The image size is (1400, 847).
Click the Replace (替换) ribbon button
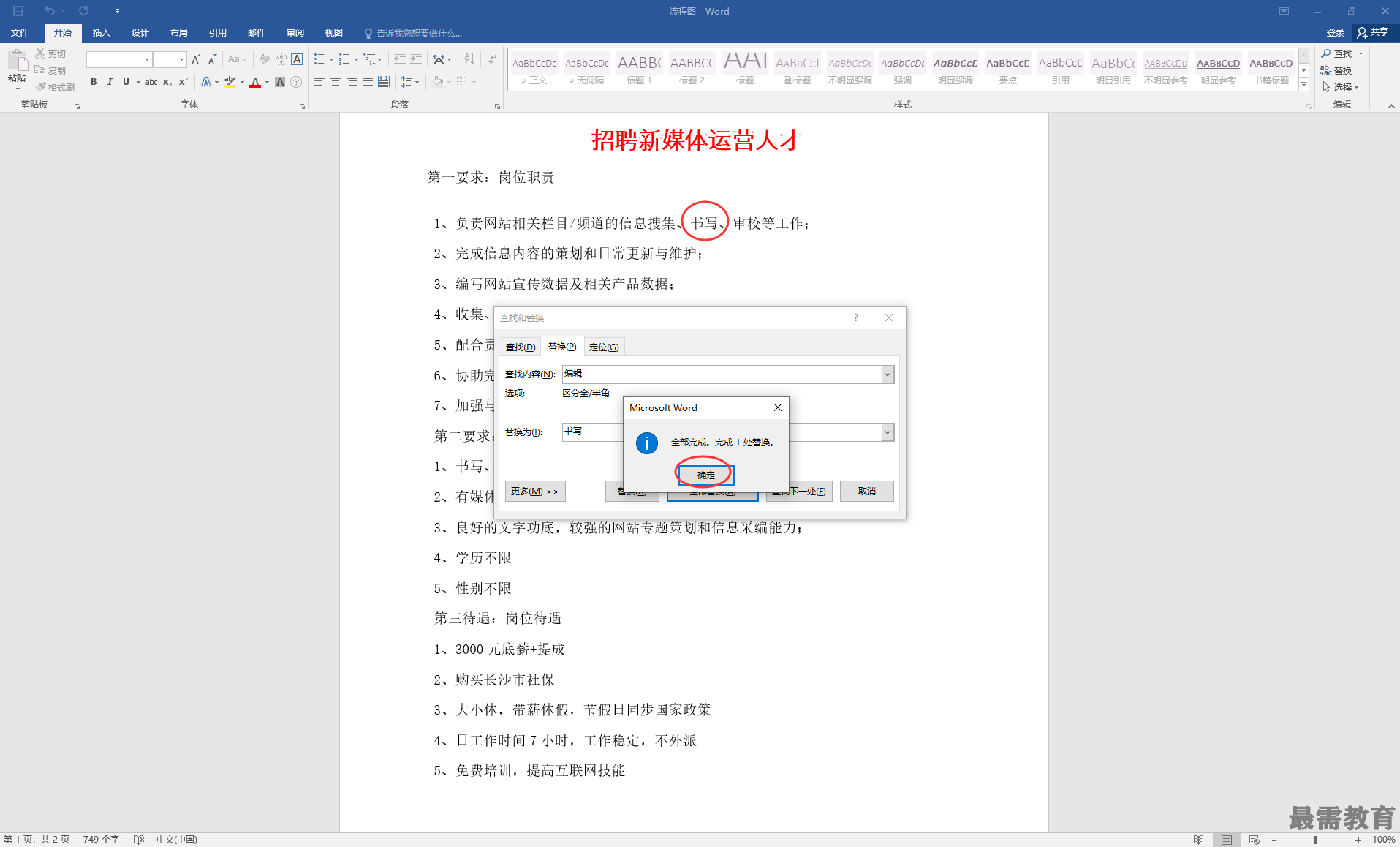tap(1336, 70)
